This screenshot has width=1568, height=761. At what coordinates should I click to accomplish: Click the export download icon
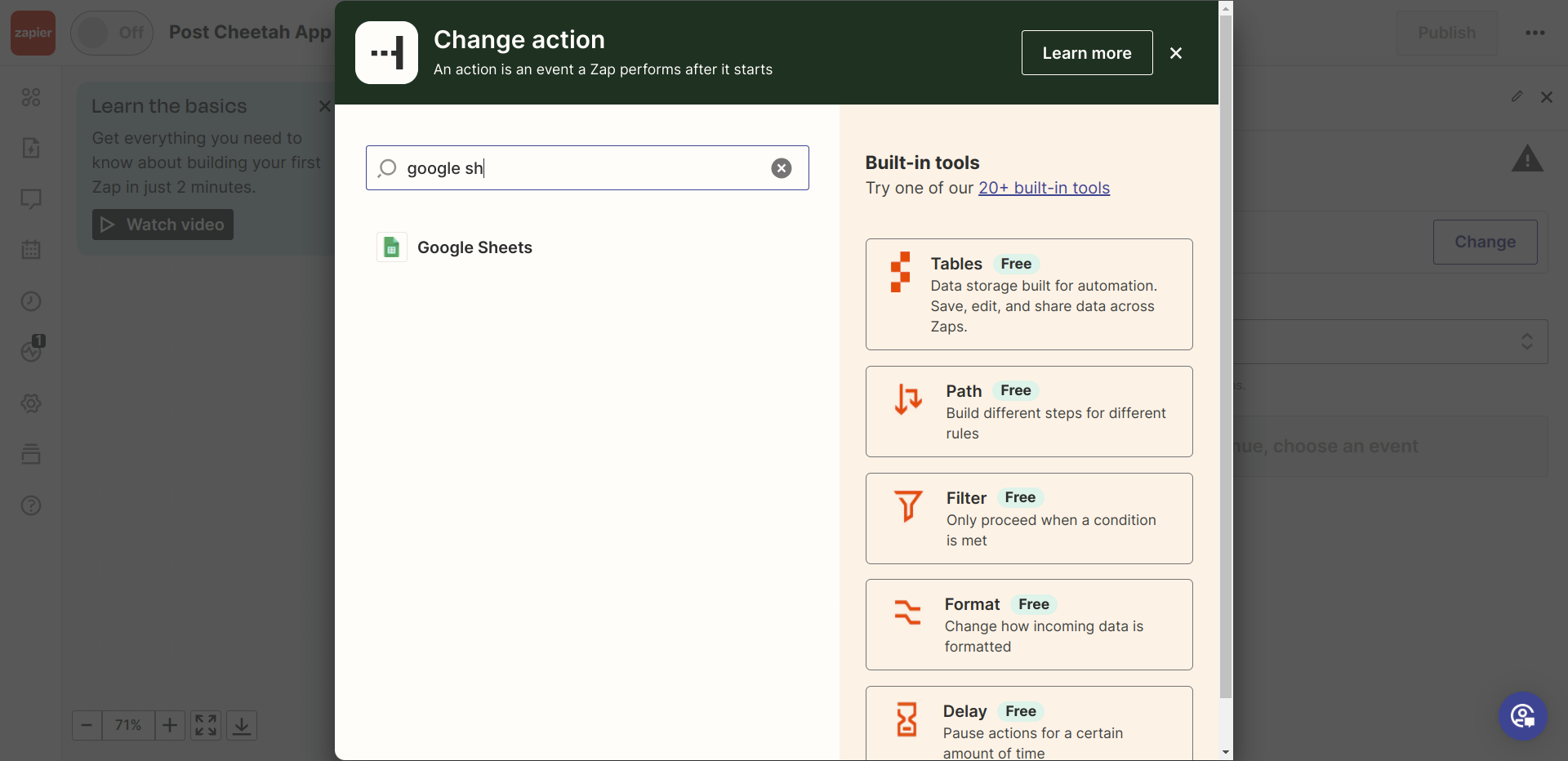pos(242,725)
